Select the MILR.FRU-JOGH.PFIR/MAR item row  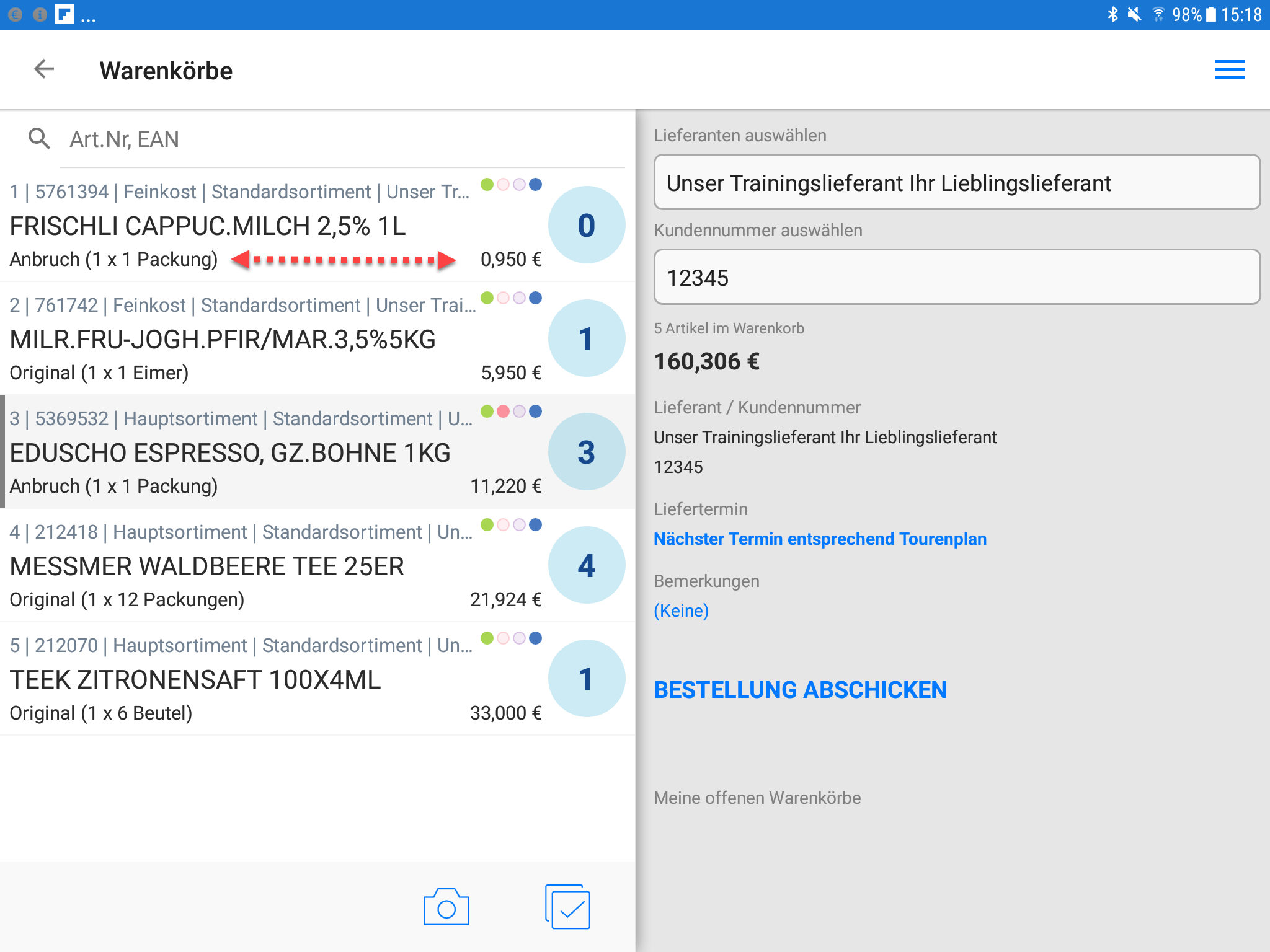[x=248, y=340]
